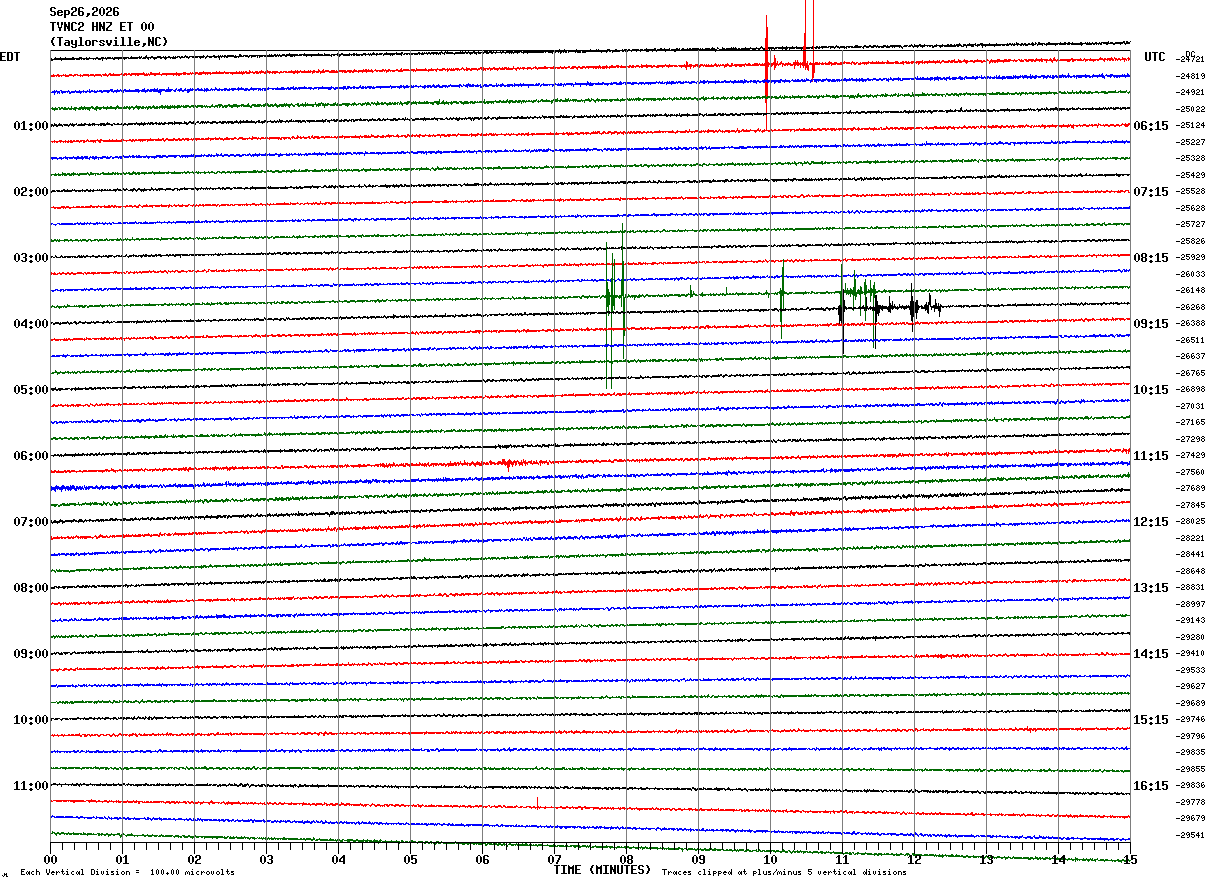Click the 'Traces clipped' footer note
This screenshot has height=886, width=1210.
coord(784,873)
